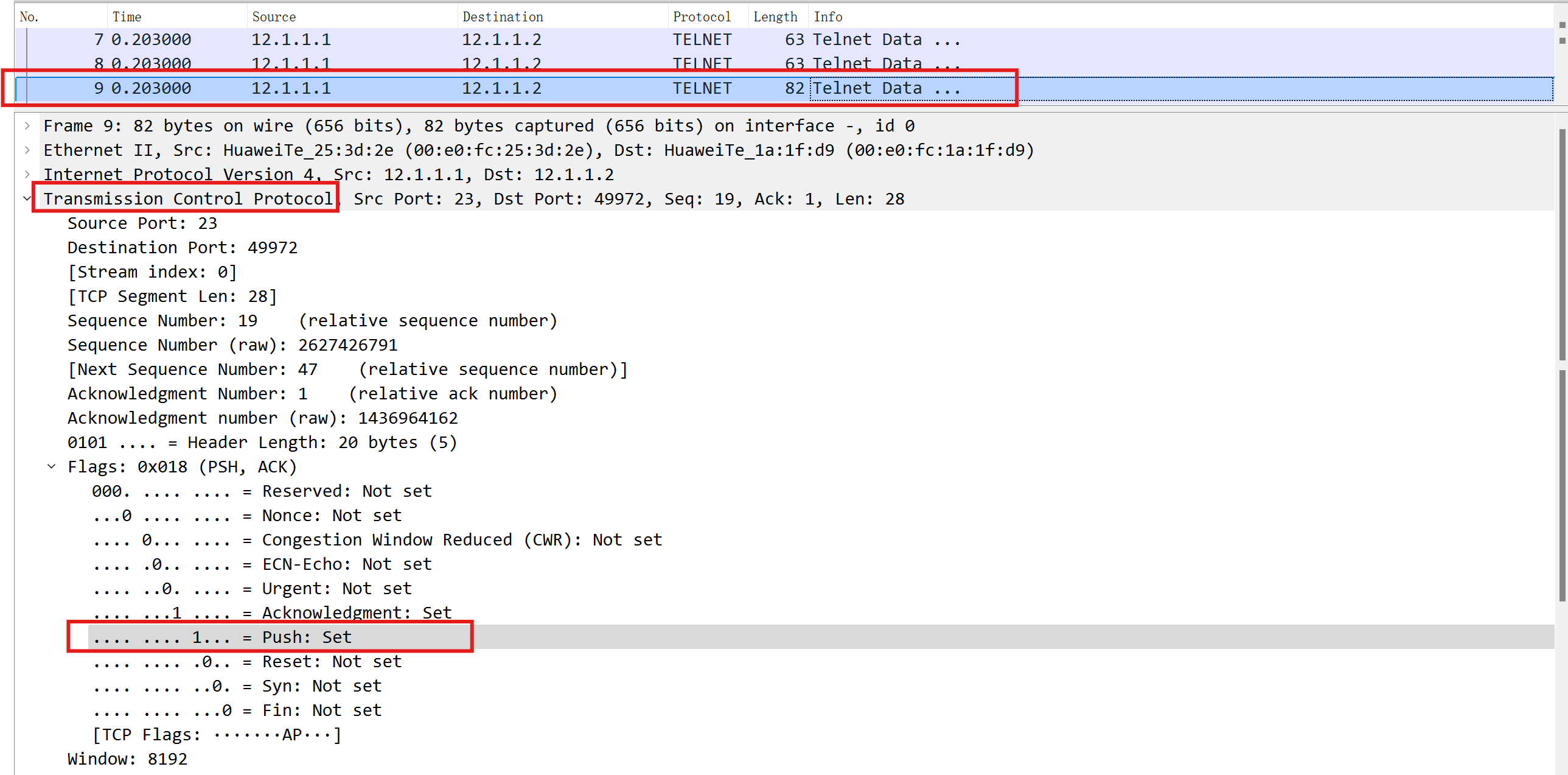Click the packet details vertical scrollbar
This screenshot has height=775, width=1568.
click(1561, 244)
